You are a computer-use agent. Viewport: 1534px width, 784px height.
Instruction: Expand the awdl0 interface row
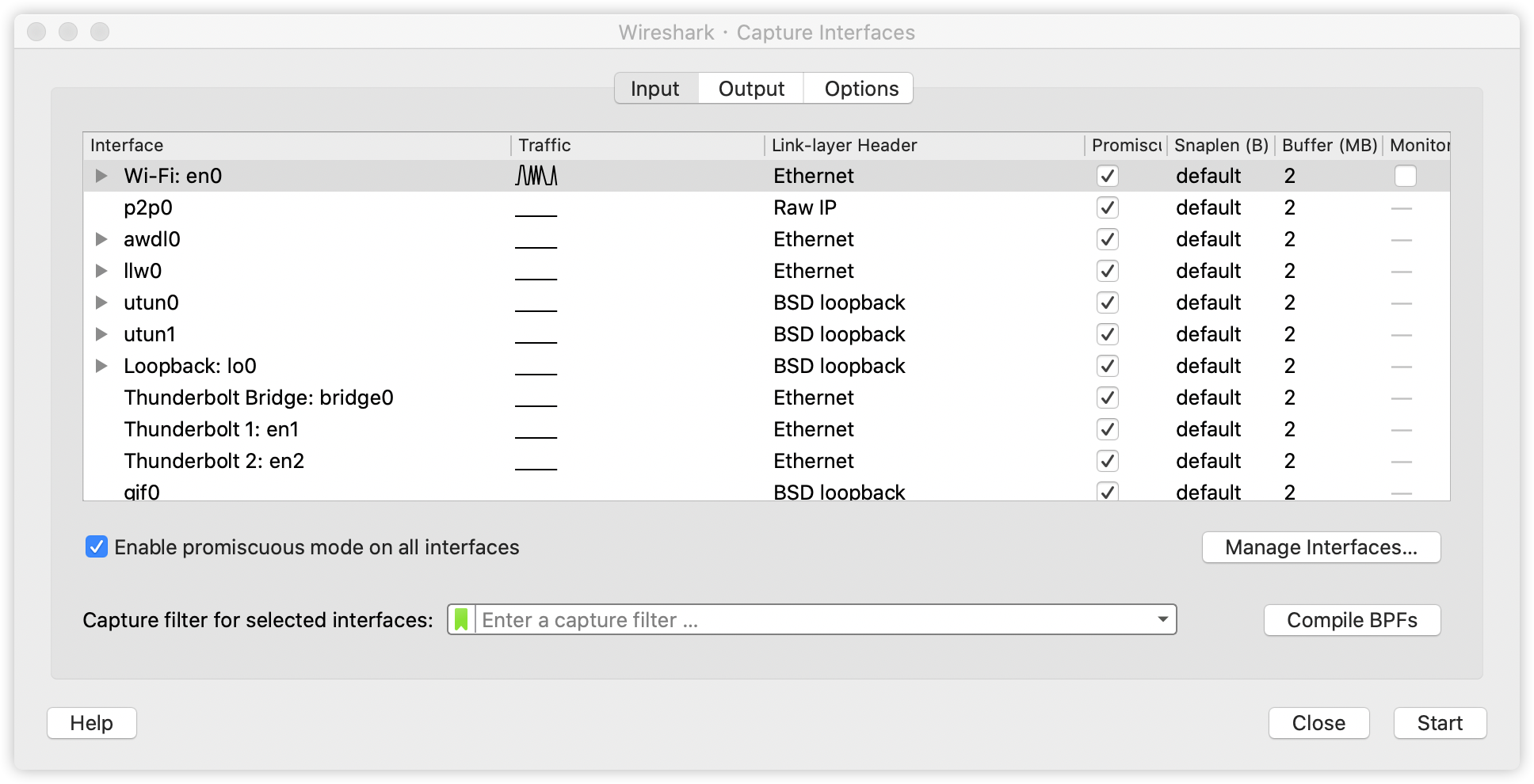click(x=101, y=239)
